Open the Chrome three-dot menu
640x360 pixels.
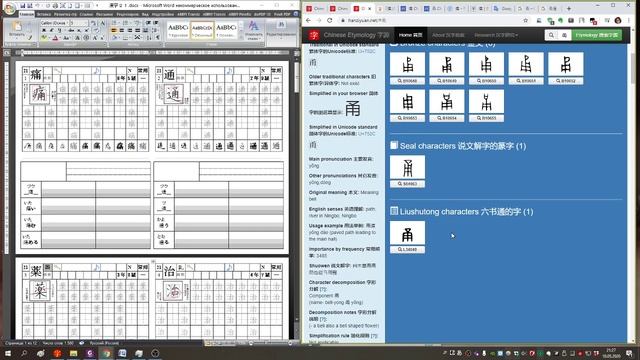tap(629, 20)
